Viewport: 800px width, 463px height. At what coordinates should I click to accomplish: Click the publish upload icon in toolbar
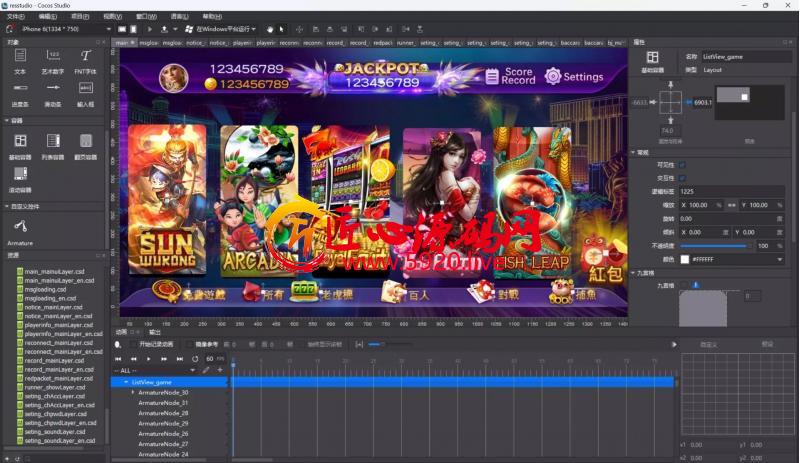click(x=164, y=29)
